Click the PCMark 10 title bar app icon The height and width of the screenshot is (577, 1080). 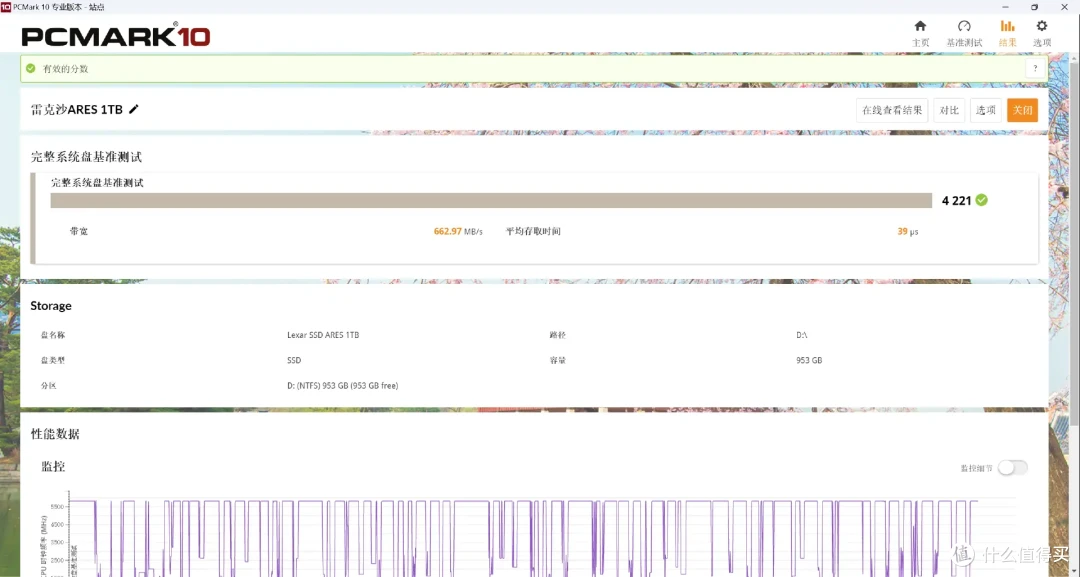6,6
